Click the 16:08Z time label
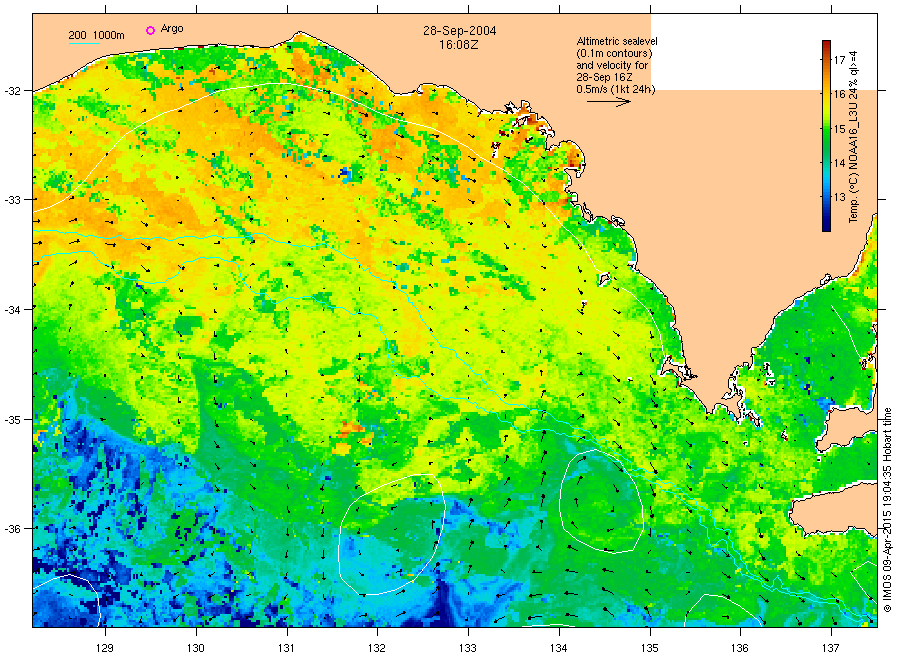Viewport: 900px width, 660px height. click(x=458, y=44)
